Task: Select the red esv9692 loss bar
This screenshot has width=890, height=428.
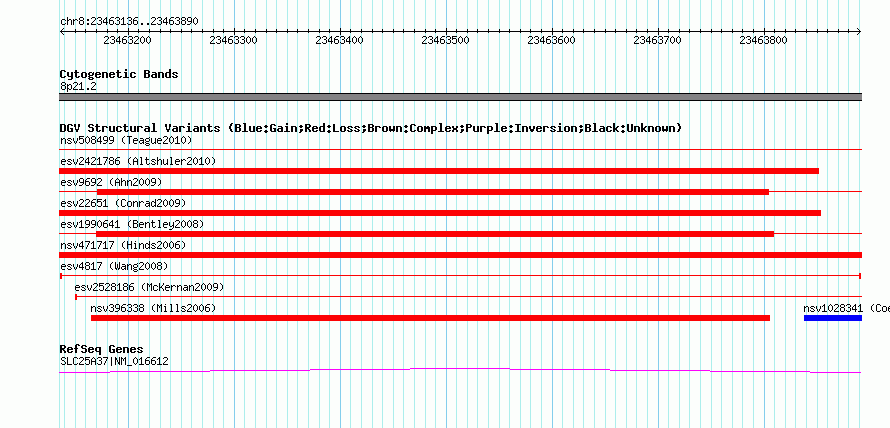Action: (x=433, y=192)
